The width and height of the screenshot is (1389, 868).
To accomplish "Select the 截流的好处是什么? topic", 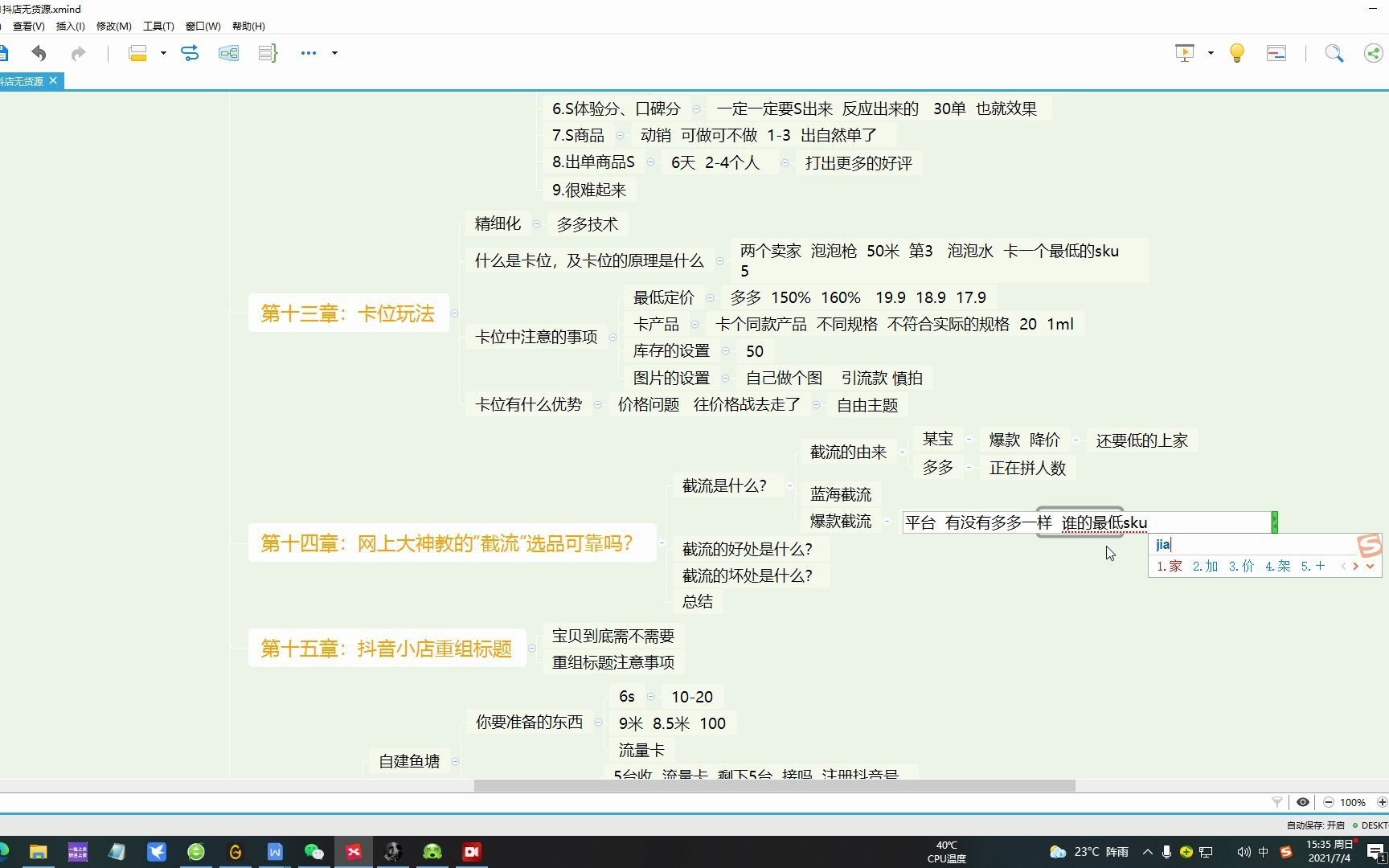I will point(747,549).
